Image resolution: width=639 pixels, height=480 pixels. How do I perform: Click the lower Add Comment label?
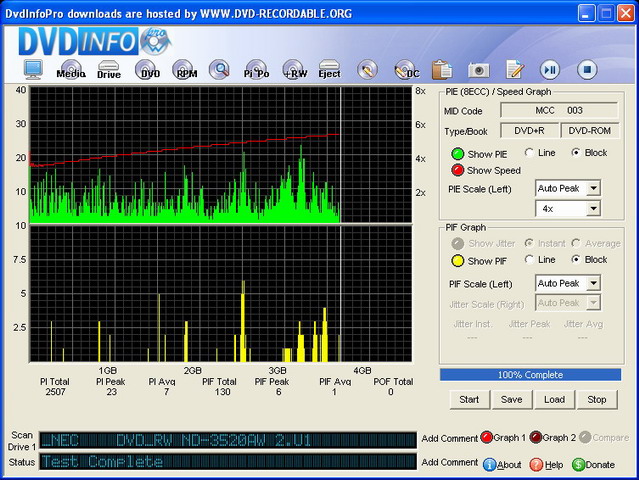tap(450, 462)
